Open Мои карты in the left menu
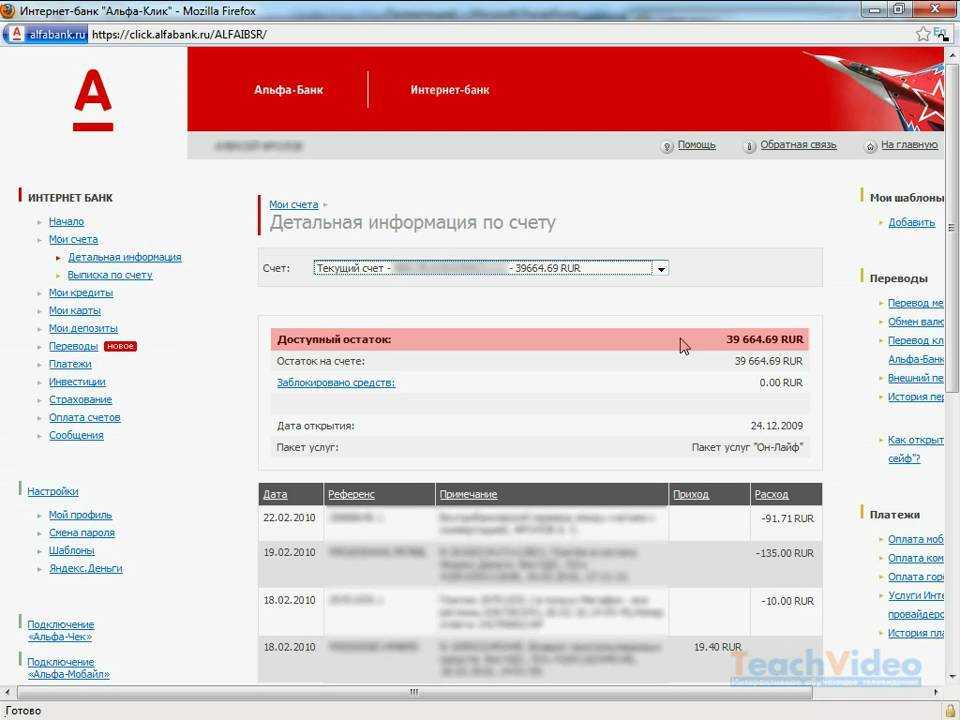The width and height of the screenshot is (960, 720). tap(75, 310)
